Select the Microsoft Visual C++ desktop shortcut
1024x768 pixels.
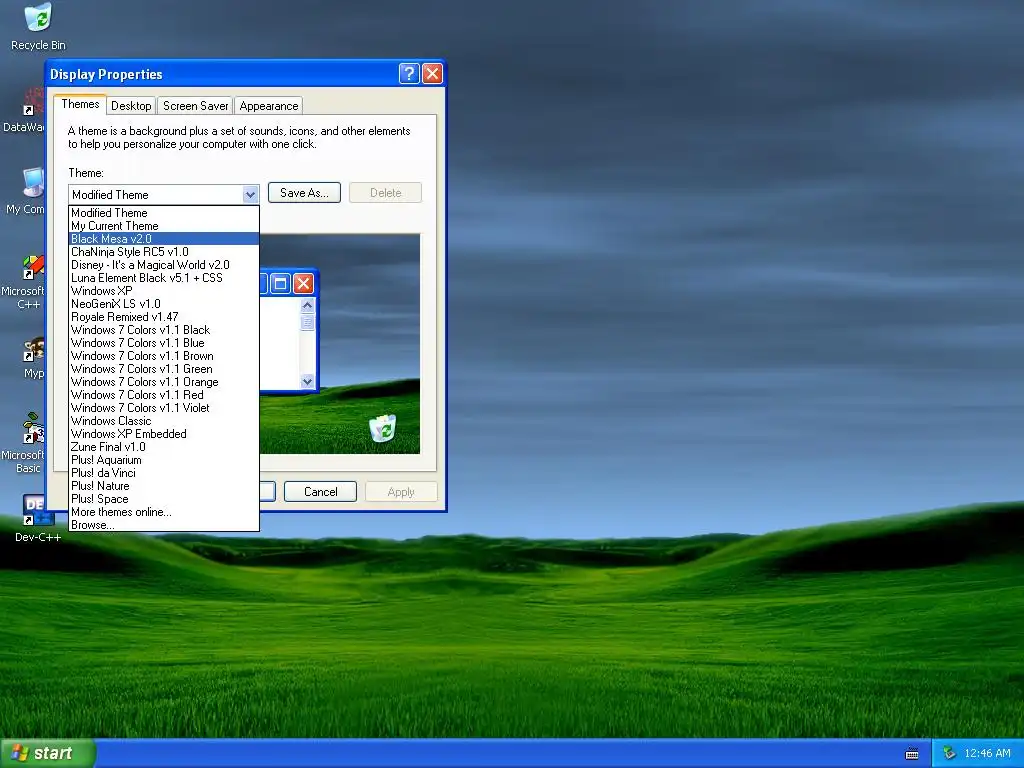(x=25, y=282)
